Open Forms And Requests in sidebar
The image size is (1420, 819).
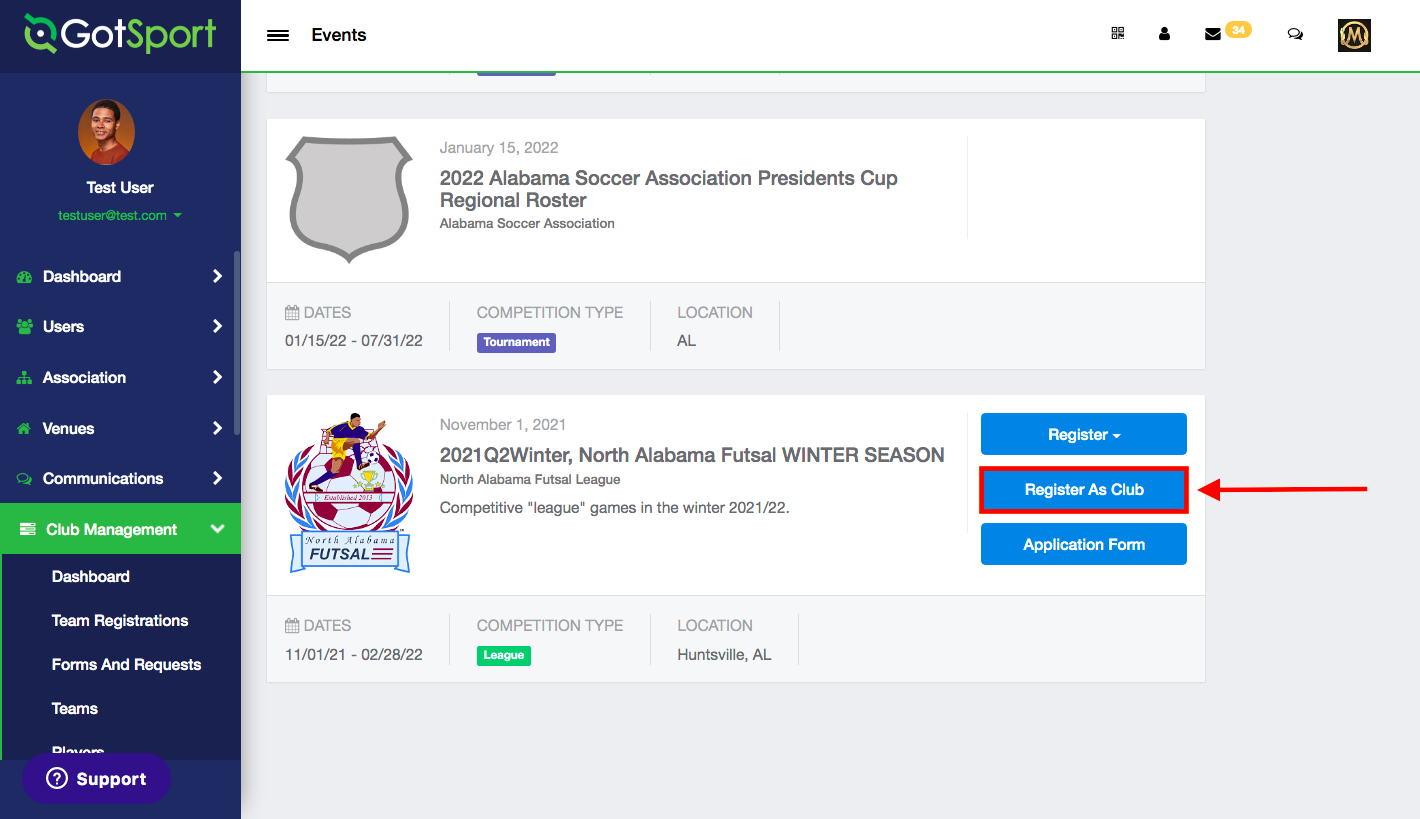[126, 664]
